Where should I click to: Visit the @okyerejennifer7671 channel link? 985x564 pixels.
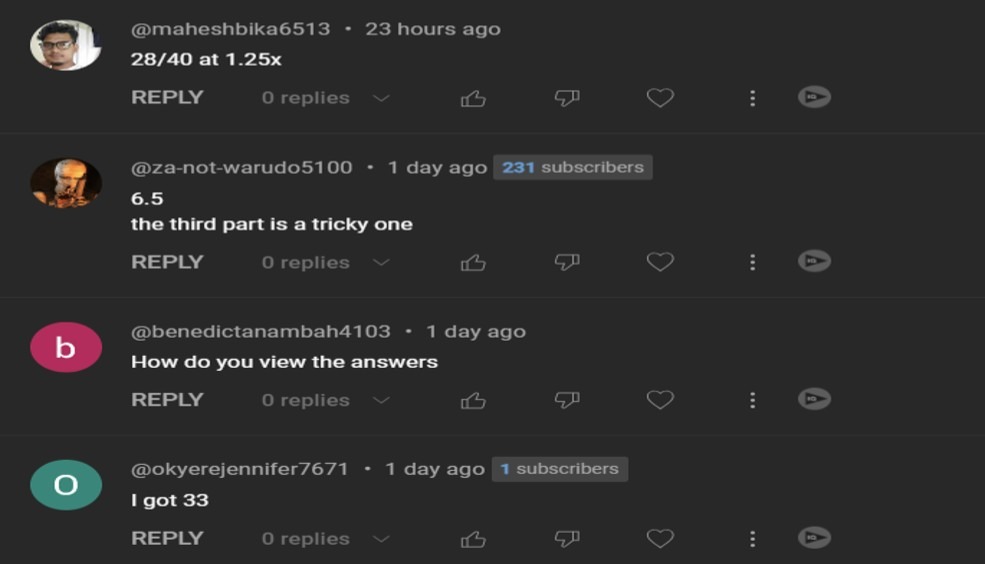tap(240, 469)
